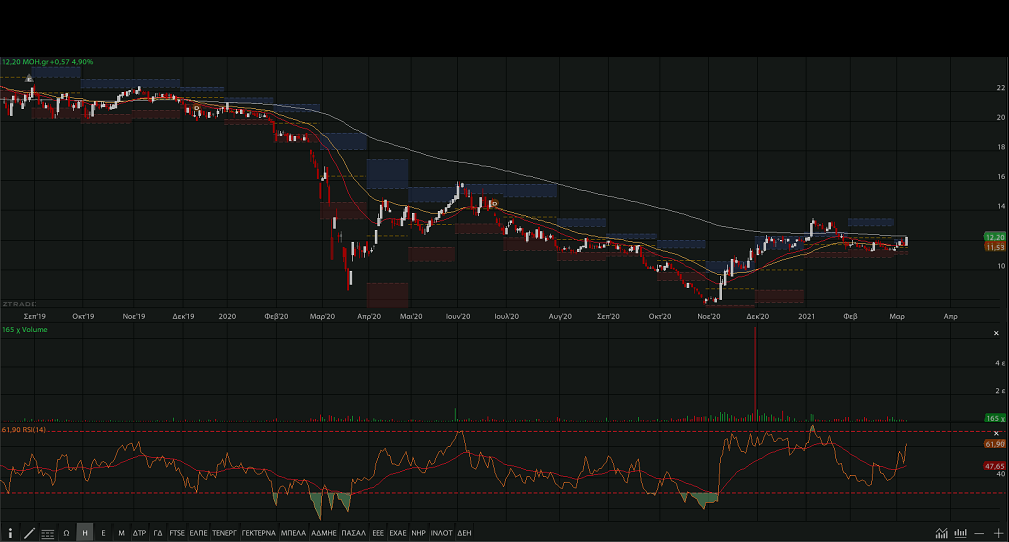Open the FTSE index chart
1009x542 pixels.
click(x=177, y=533)
